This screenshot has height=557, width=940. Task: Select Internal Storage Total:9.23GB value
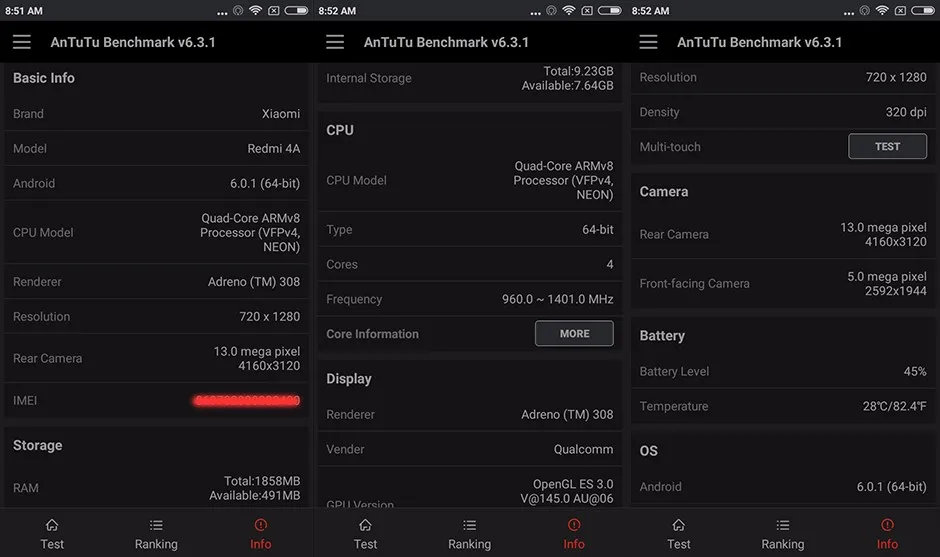coord(578,71)
